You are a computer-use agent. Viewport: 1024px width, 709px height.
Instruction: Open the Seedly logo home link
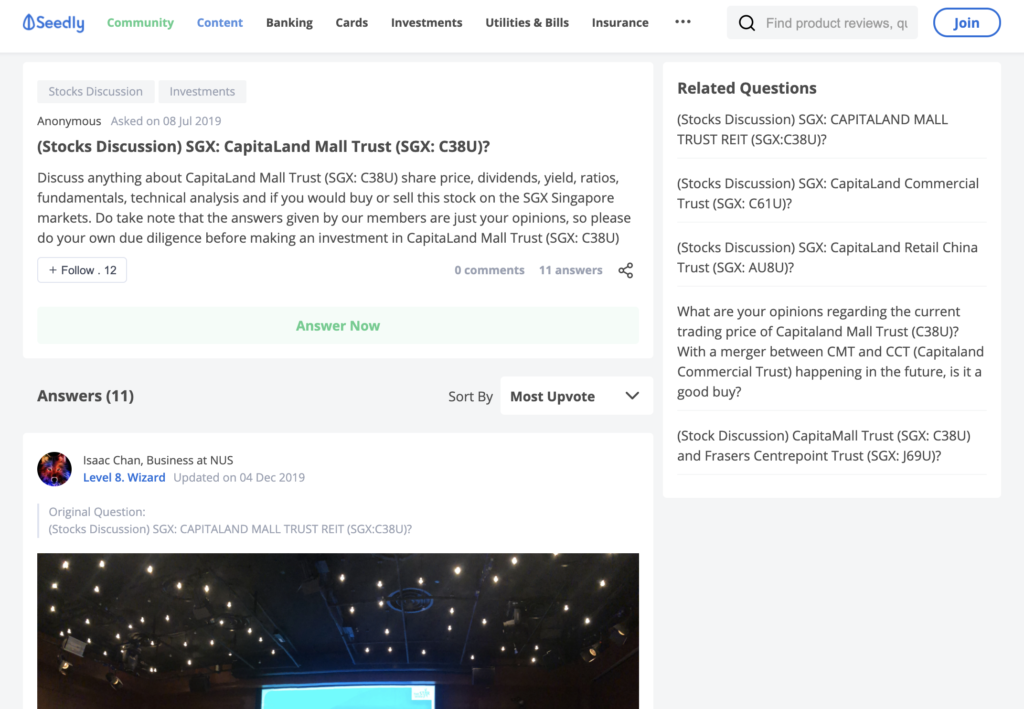[x=54, y=23]
